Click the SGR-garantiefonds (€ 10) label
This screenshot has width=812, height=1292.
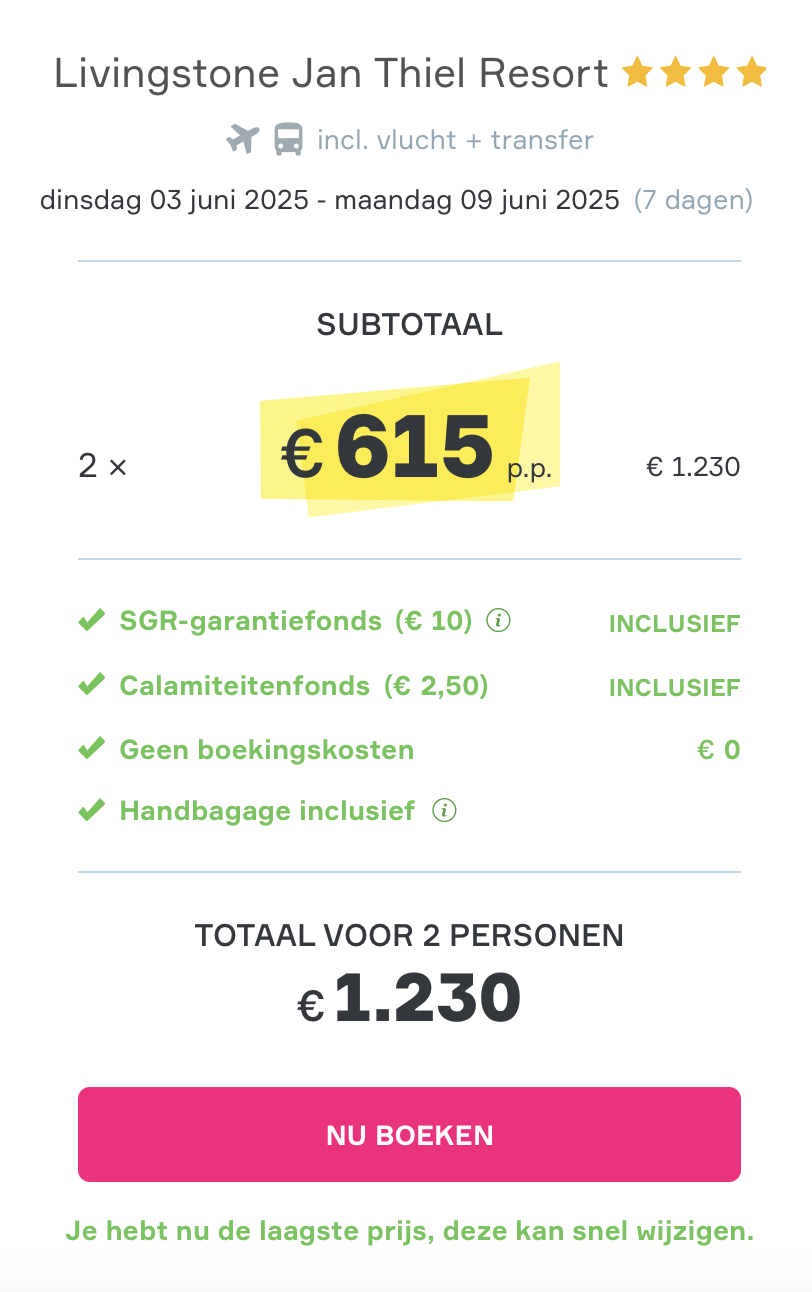(295, 621)
